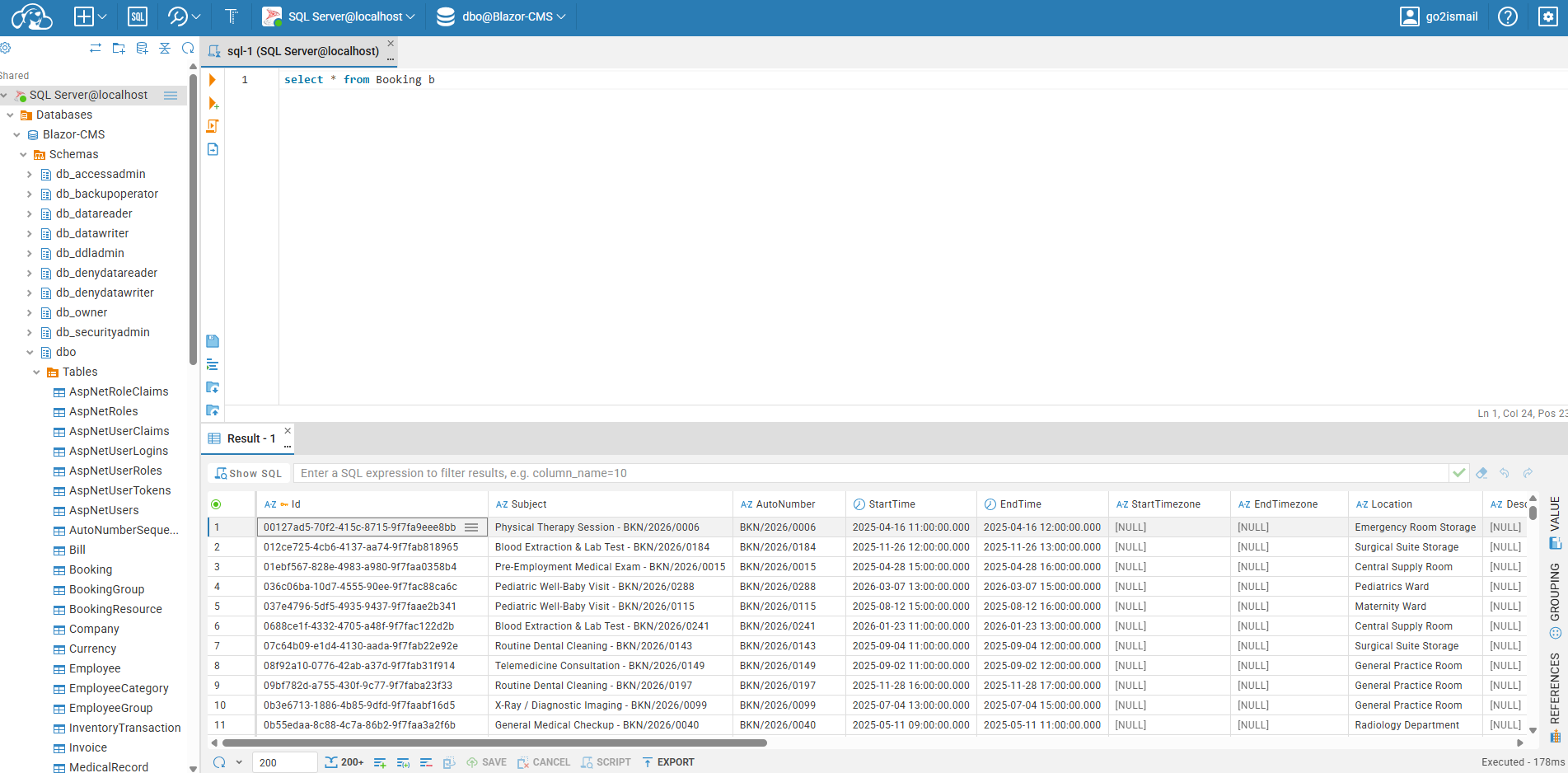The width and height of the screenshot is (1568, 773).
Task: Collapse the Databases tree node
Action: [10, 115]
